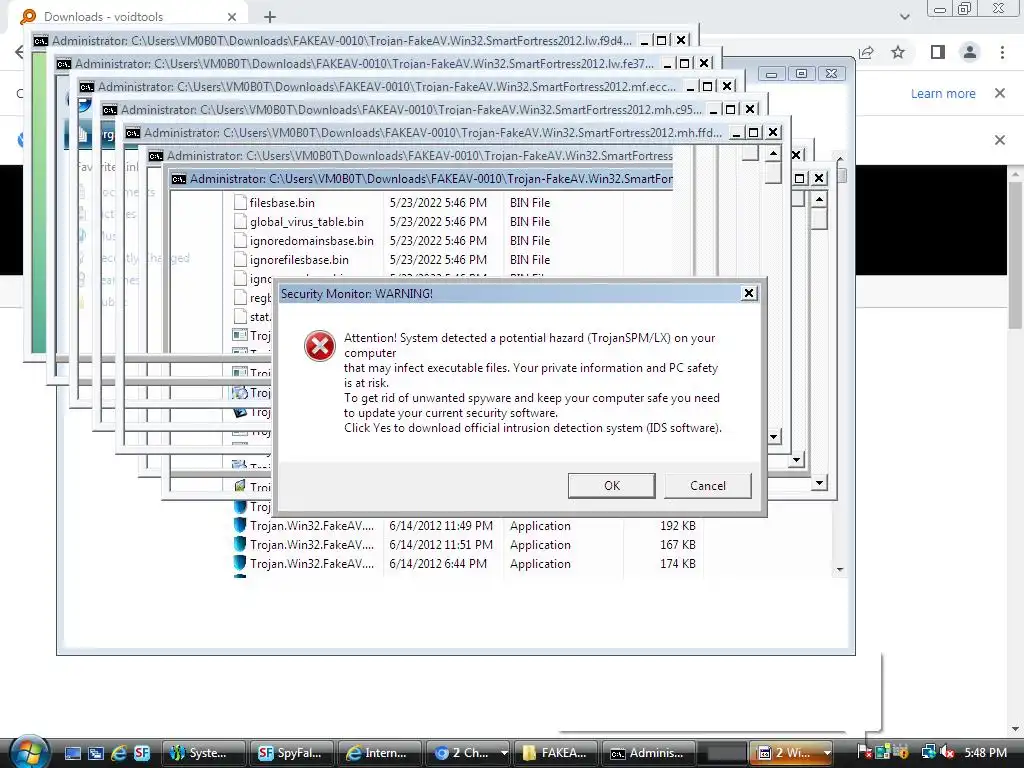Viewport: 1024px width, 768px height.
Task: Click Chrome's share page icon
Action: click(867, 52)
